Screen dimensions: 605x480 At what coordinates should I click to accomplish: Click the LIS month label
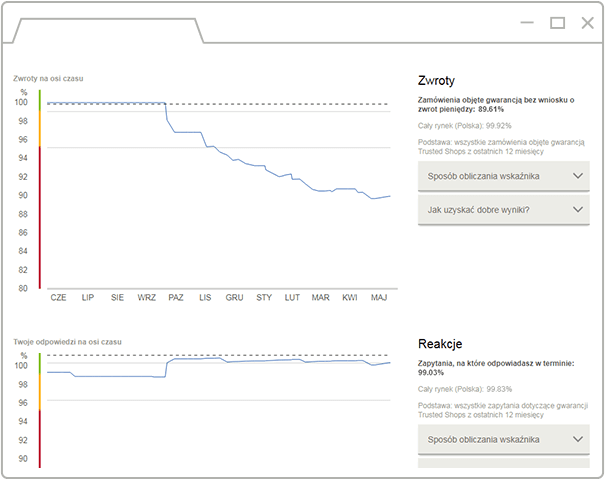coord(205,297)
